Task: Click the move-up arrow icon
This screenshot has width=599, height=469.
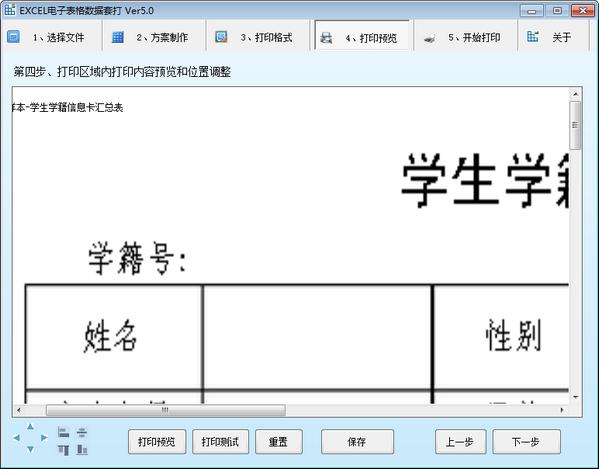Action: [x=30, y=427]
